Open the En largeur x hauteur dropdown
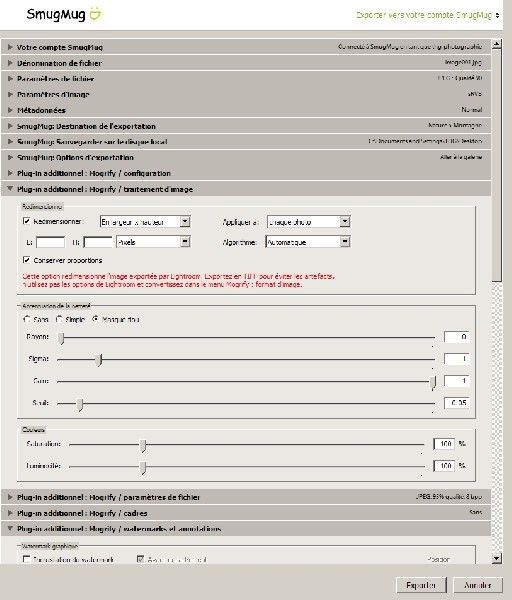 145,222
